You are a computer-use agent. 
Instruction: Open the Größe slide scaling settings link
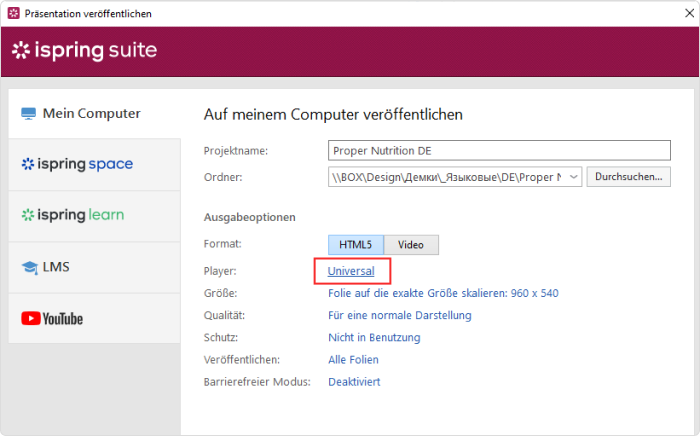tap(443, 293)
